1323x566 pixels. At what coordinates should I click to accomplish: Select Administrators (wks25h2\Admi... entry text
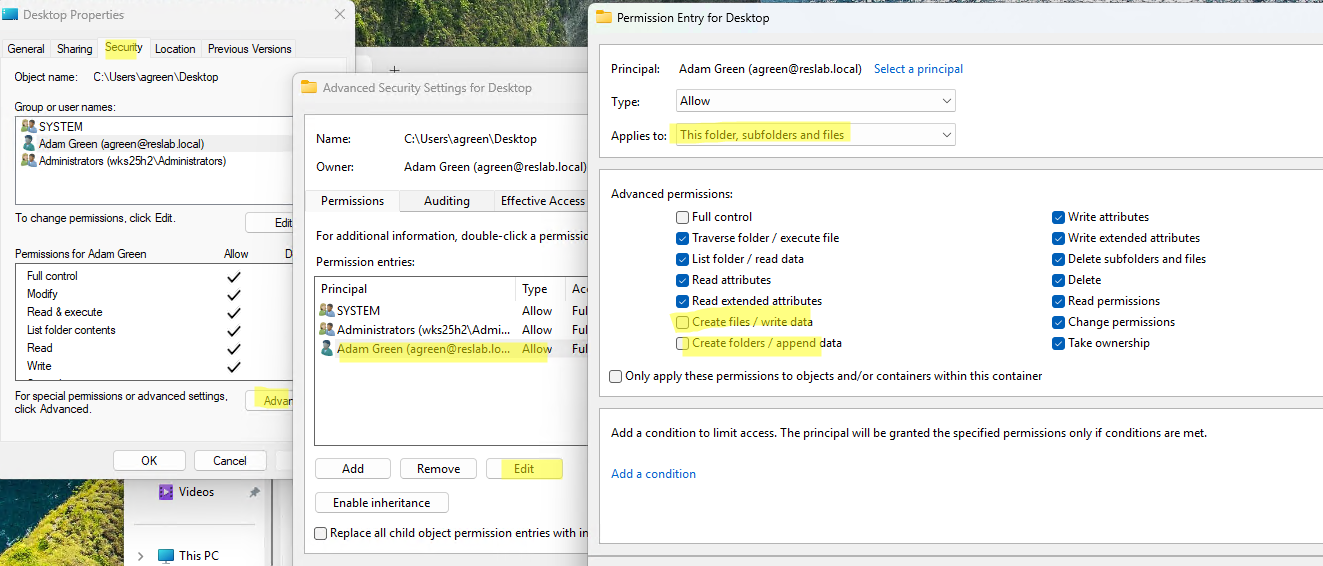[x=425, y=329]
